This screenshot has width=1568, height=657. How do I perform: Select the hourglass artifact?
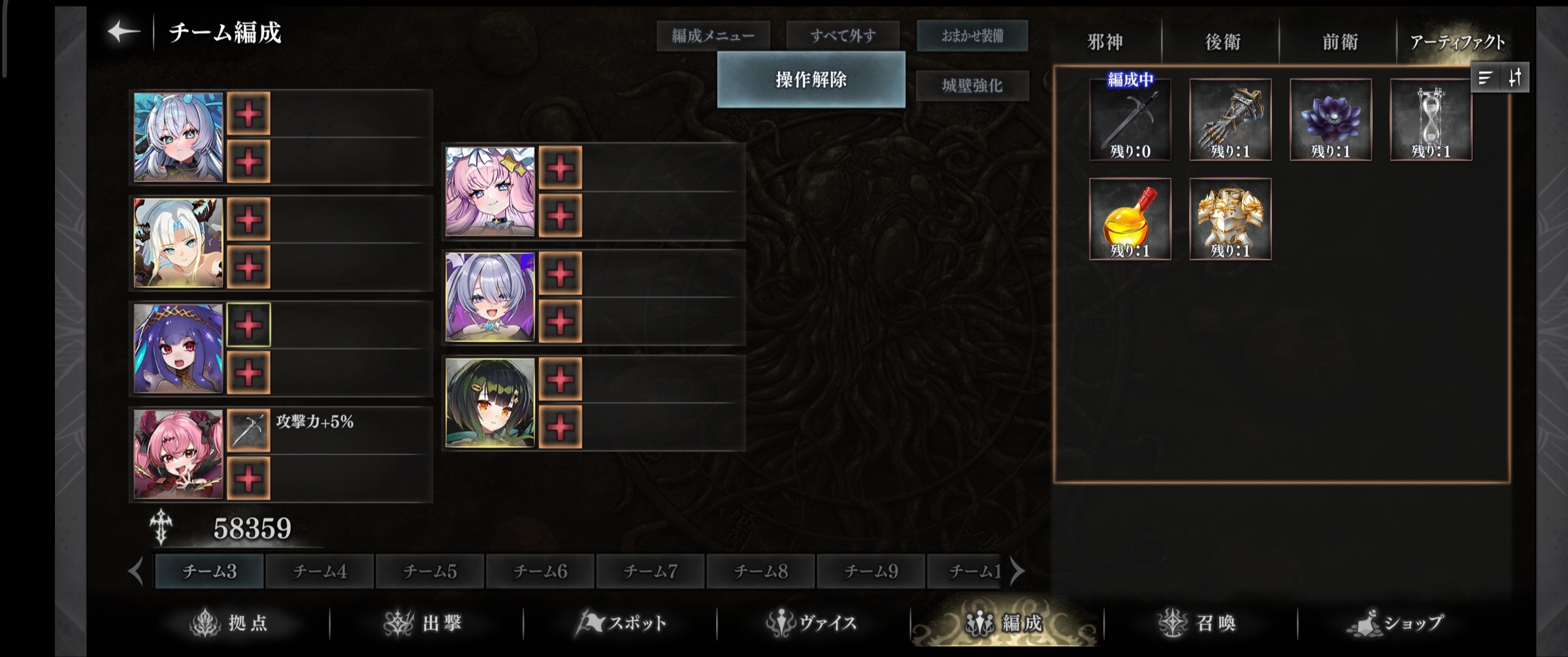[x=1431, y=120]
